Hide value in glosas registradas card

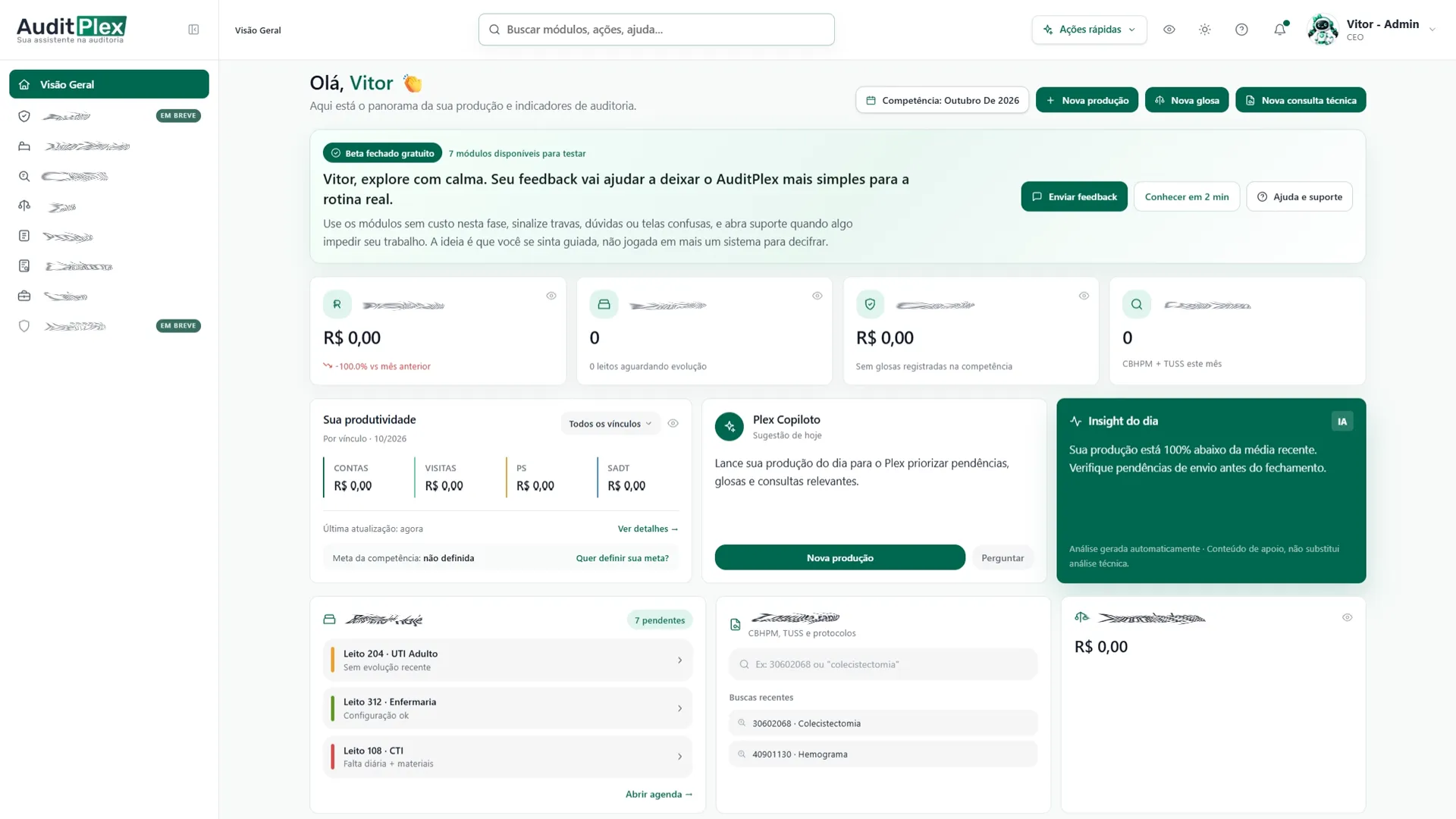pos(1084,296)
